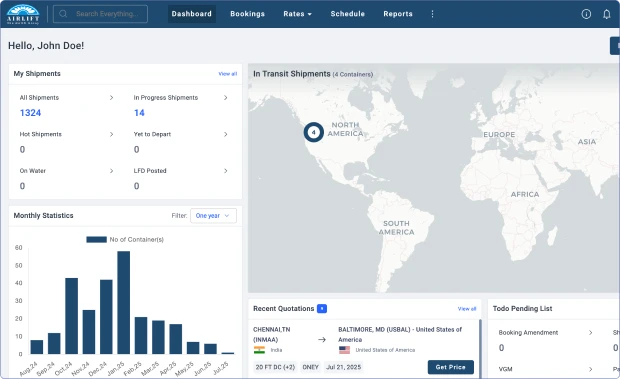Click View all in Recent Quotations
620x379 pixels.
click(x=467, y=309)
